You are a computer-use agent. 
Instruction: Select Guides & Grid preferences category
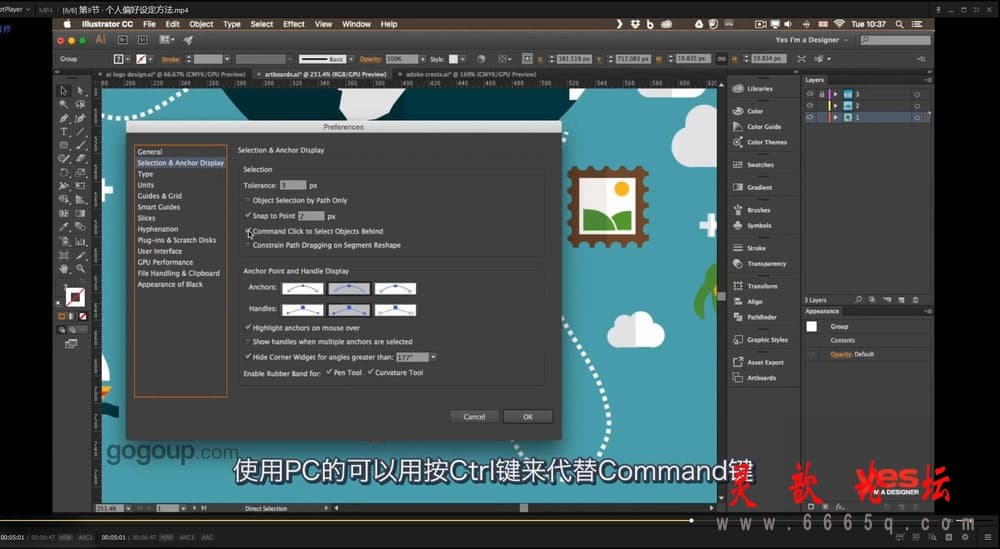click(159, 196)
